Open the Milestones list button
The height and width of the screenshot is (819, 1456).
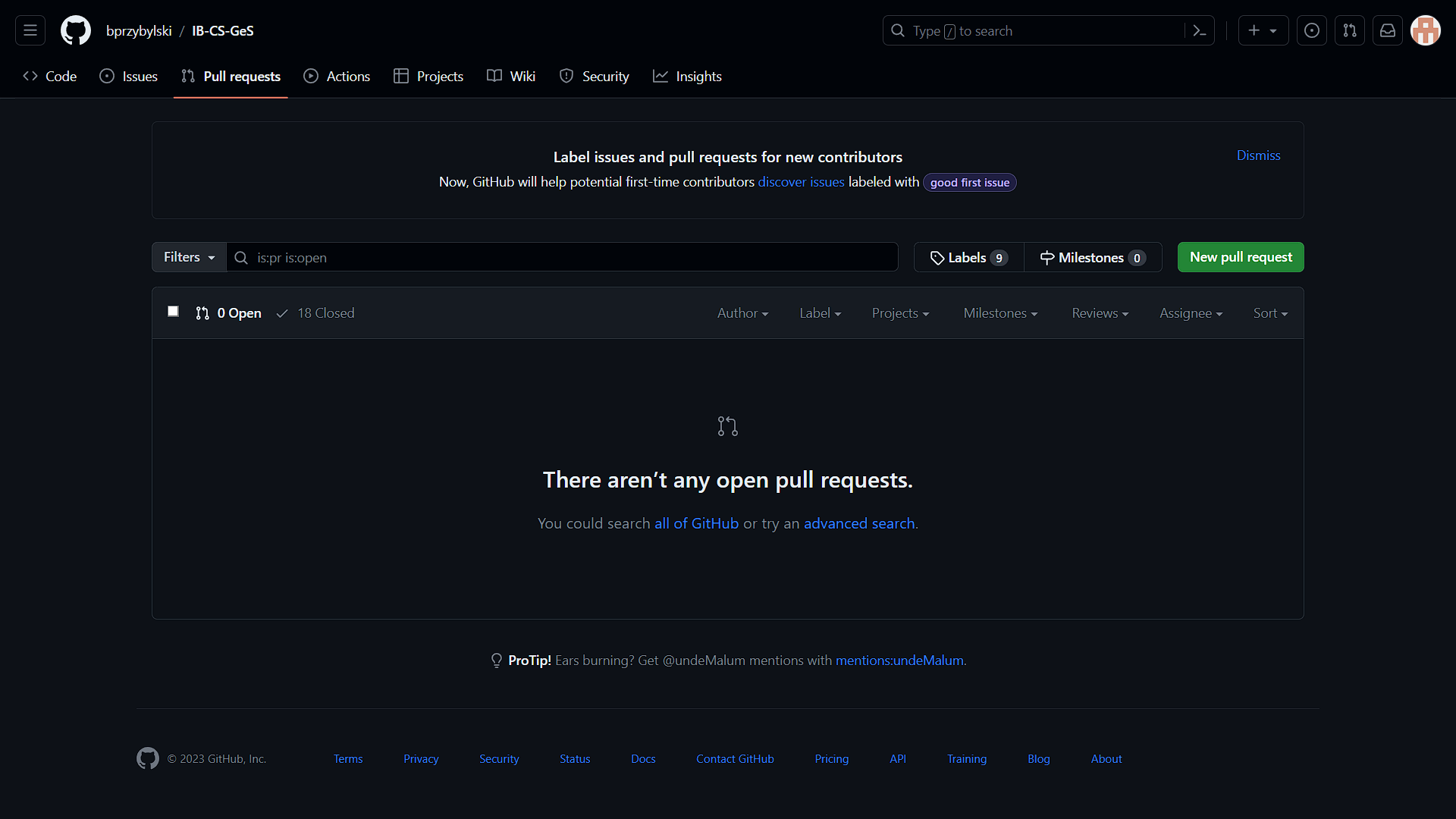1093,257
